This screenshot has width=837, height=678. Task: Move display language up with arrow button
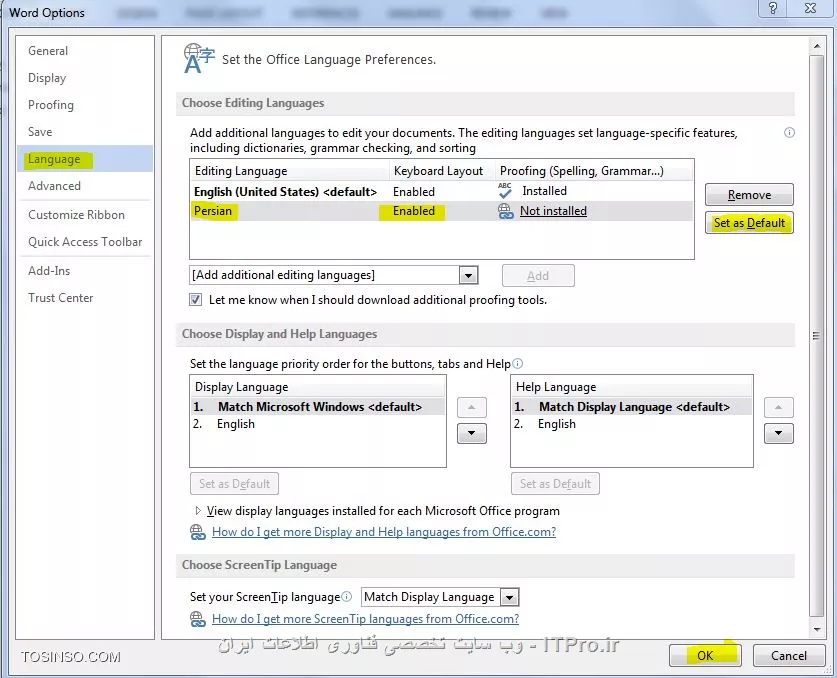click(x=471, y=407)
